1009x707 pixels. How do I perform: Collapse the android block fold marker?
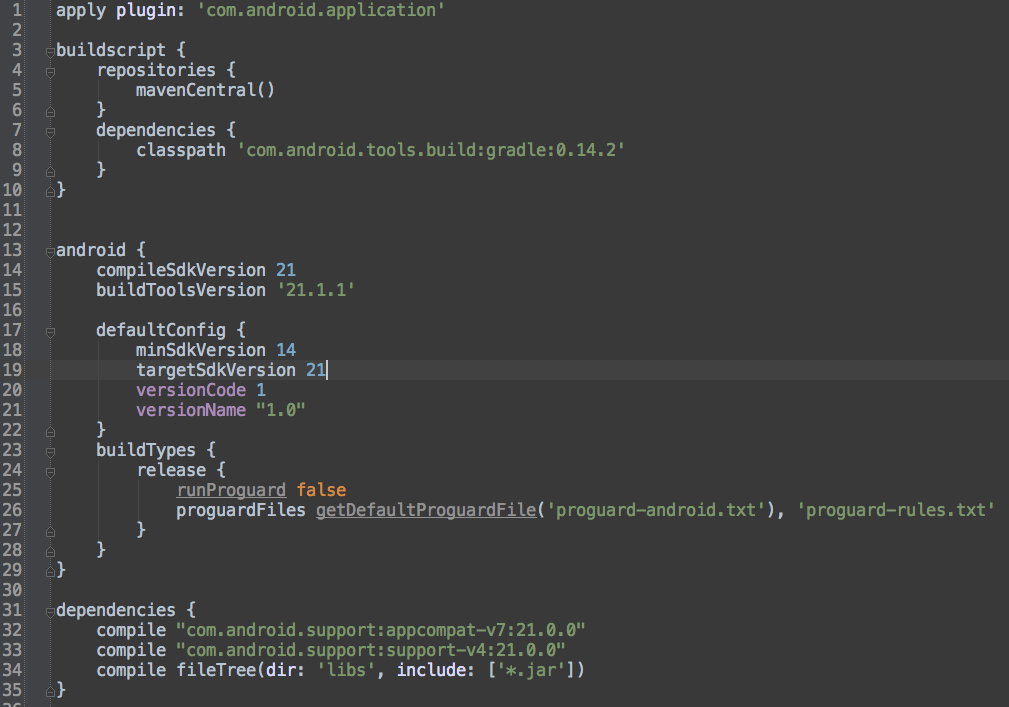50,252
